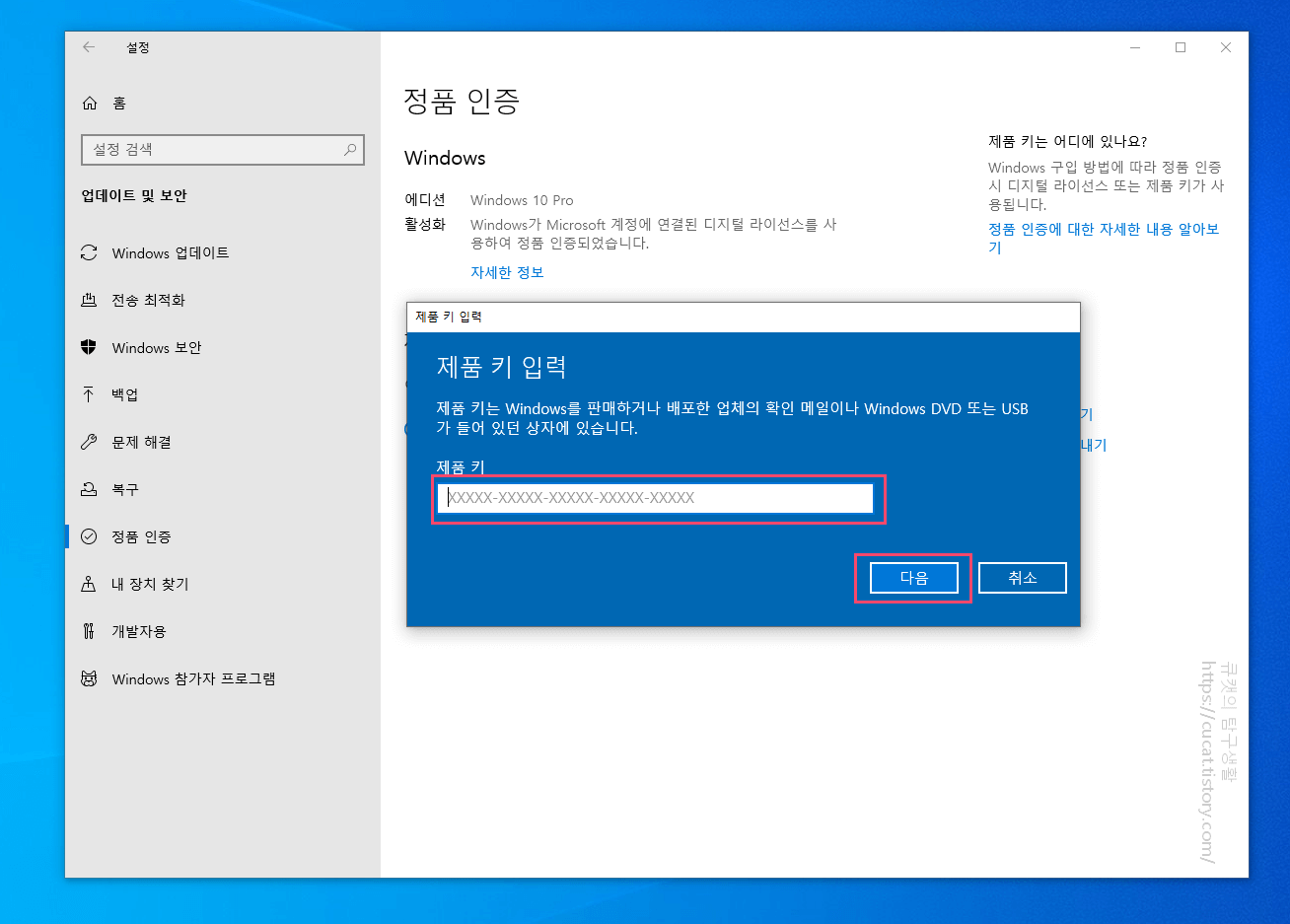
Task: Open Windows 업데이트 section
Action: point(223,252)
